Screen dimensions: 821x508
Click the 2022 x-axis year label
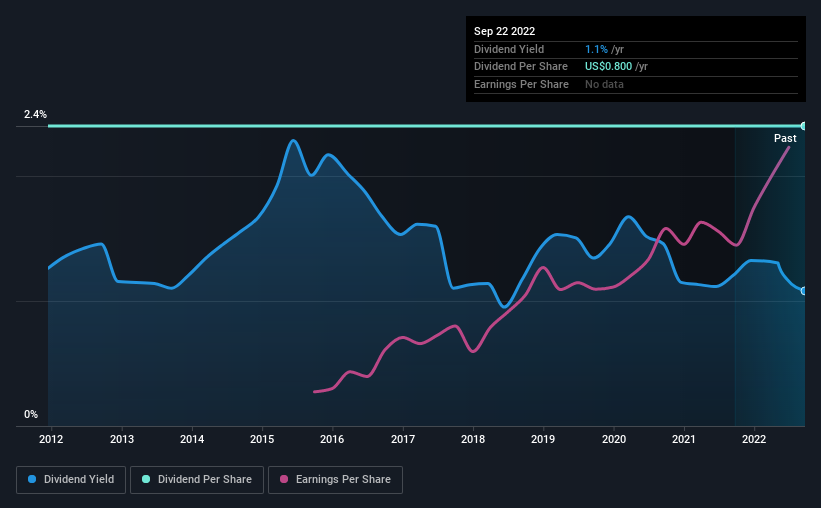pyautogui.click(x=754, y=439)
